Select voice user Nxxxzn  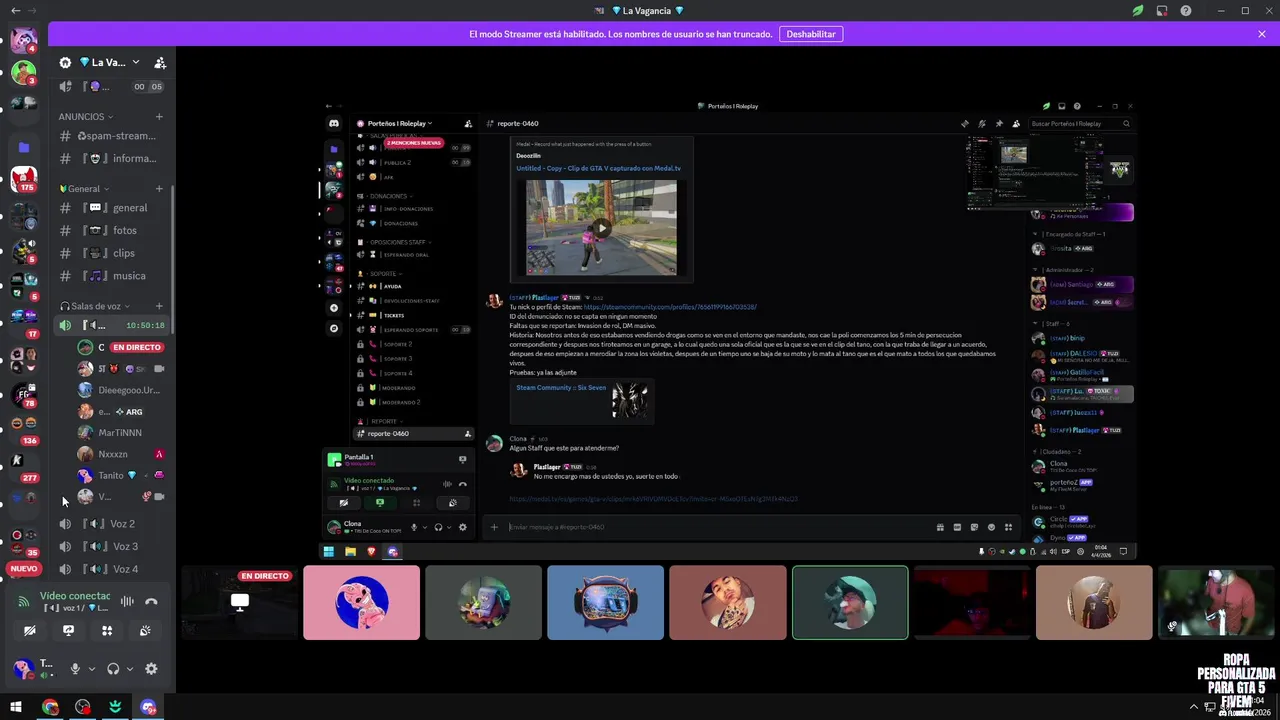pyautogui.click(x=120, y=454)
